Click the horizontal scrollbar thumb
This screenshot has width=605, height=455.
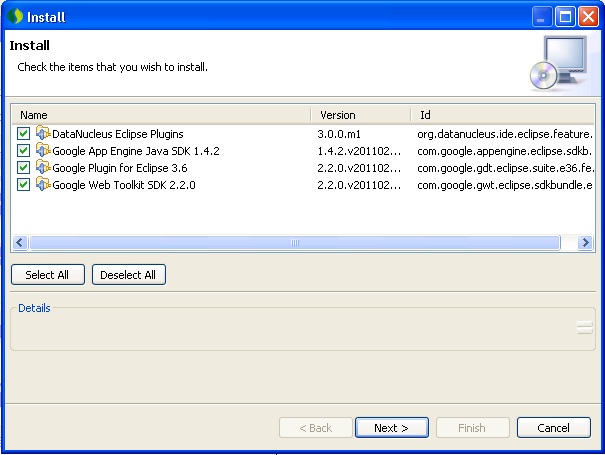click(295, 243)
